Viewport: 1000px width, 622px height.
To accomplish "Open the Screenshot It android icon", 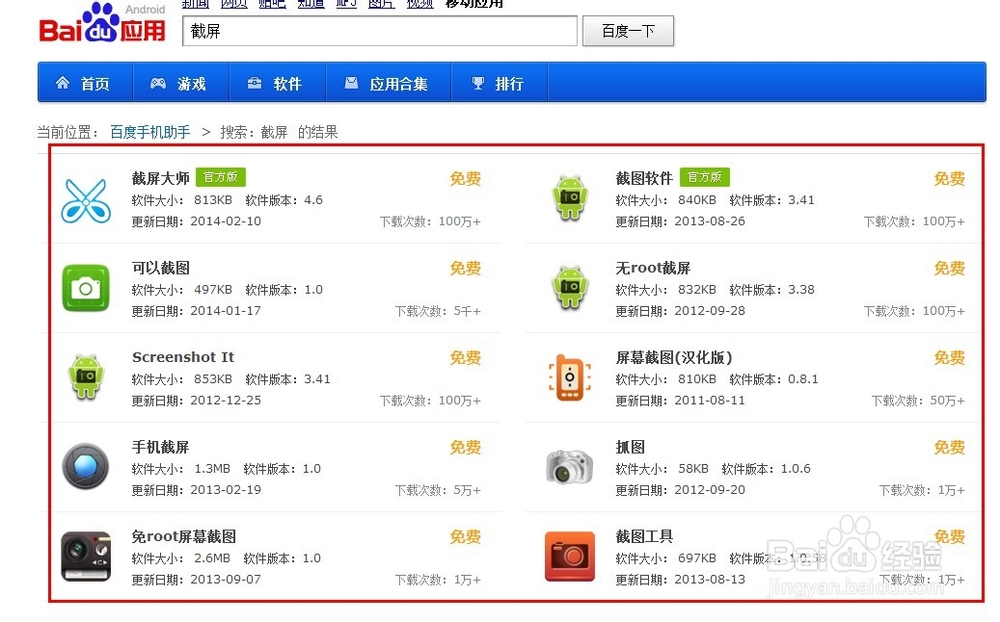I will [86, 377].
